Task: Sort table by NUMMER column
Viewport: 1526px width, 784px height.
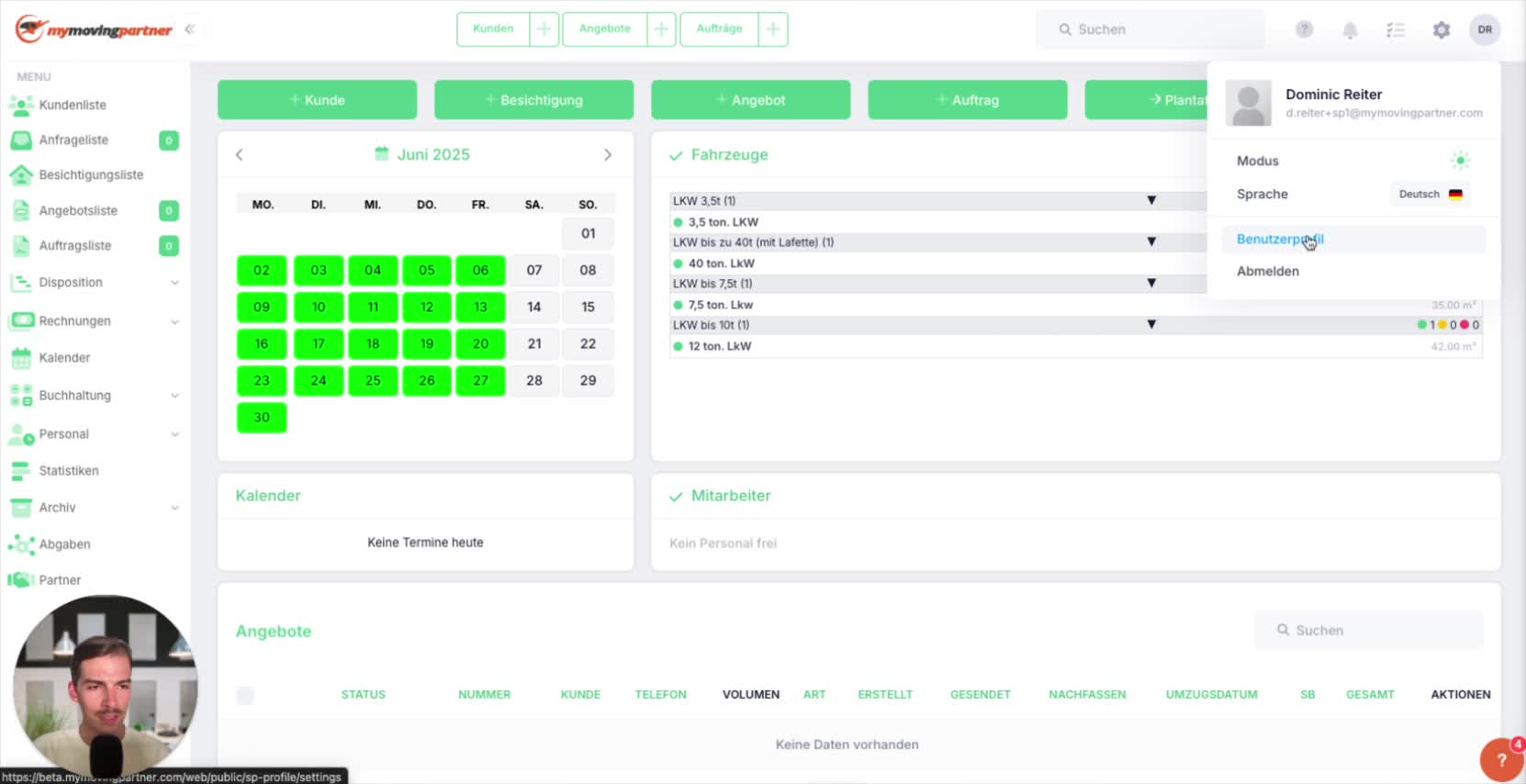Action: click(x=485, y=695)
